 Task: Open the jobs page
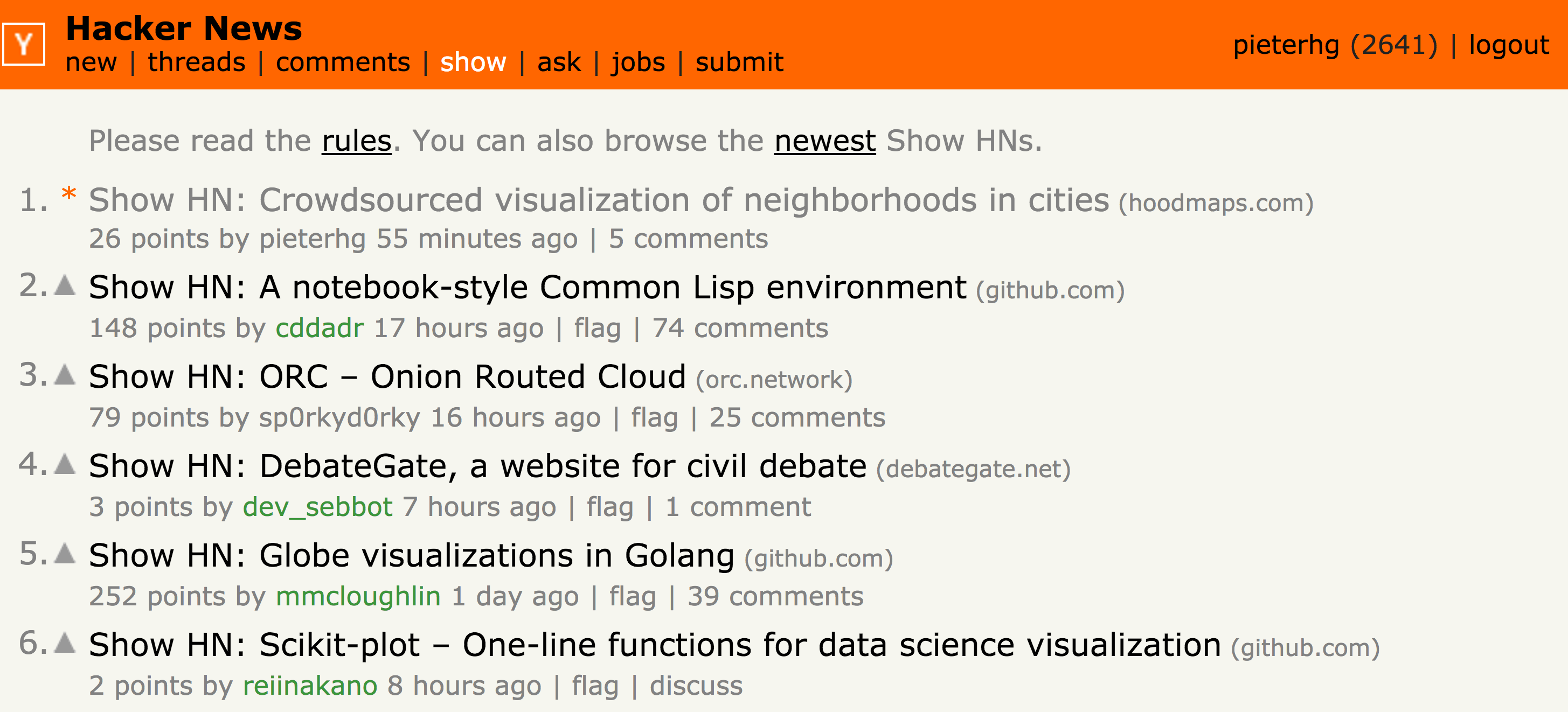click(638, 62)
